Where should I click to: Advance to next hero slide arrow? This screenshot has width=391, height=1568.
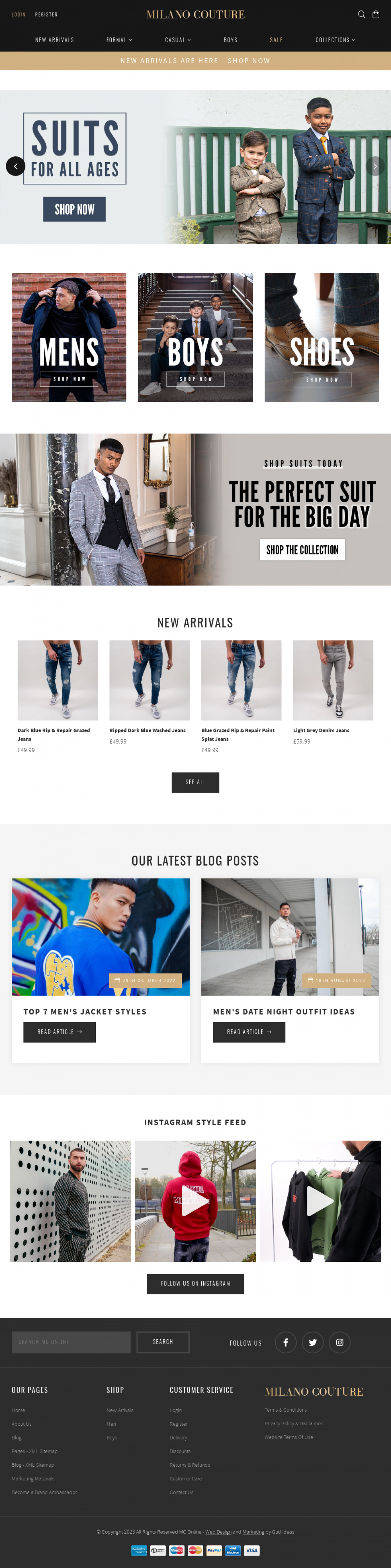(375, 166)
